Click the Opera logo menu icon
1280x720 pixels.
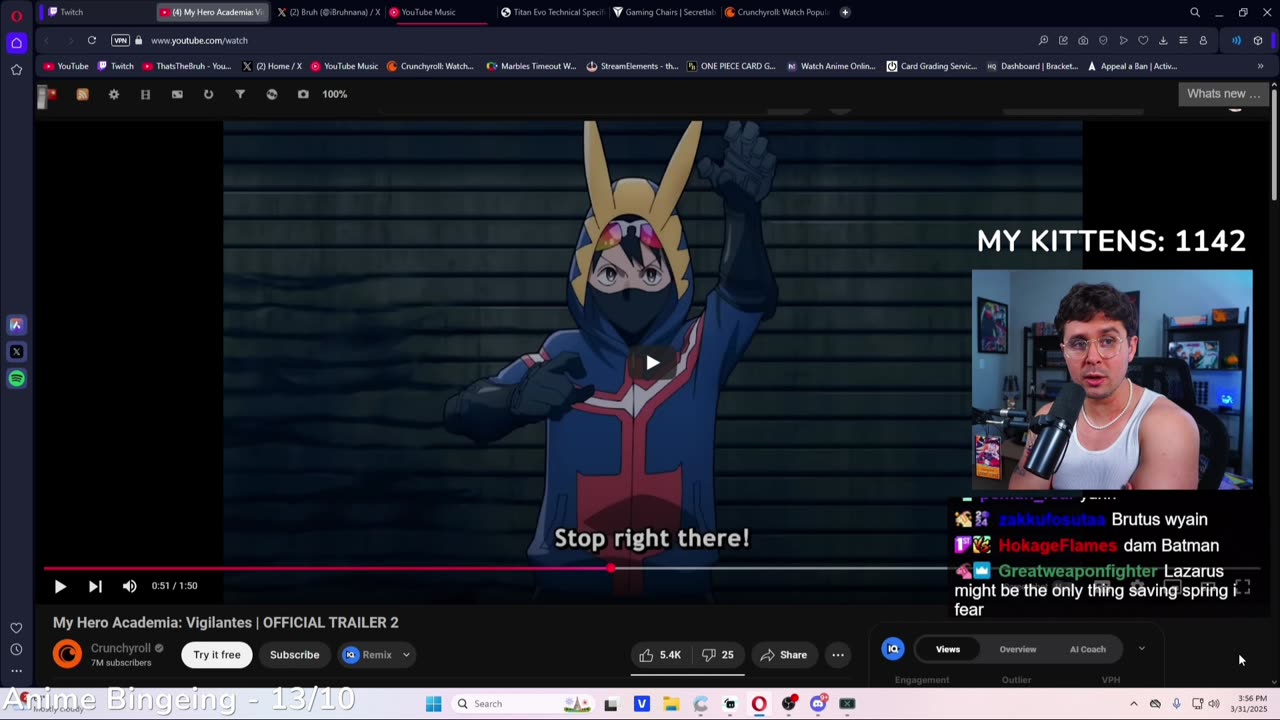16,14
